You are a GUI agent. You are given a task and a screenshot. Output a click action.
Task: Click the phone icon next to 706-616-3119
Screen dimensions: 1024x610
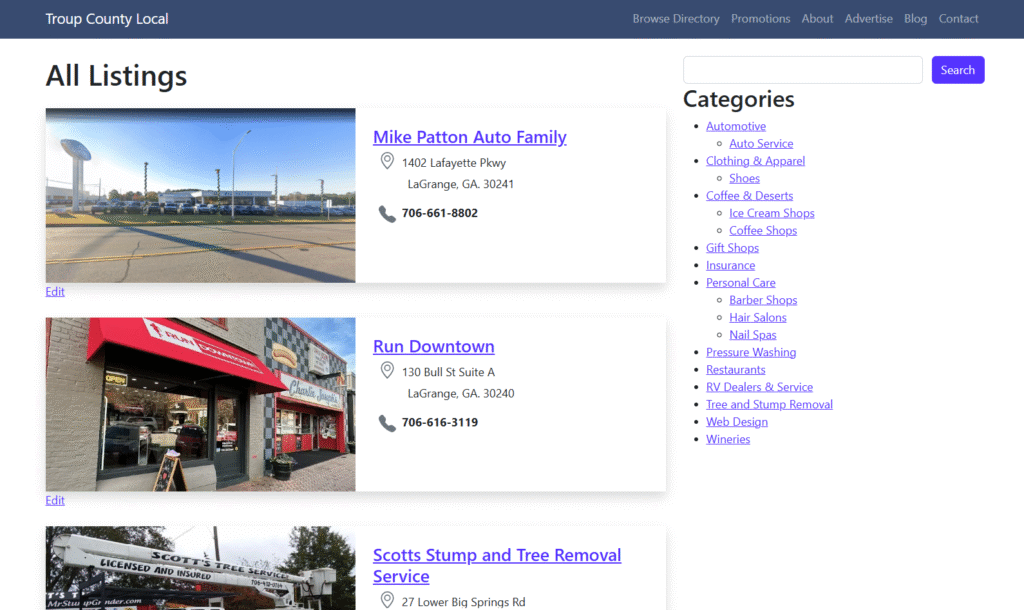pos(387,423)
